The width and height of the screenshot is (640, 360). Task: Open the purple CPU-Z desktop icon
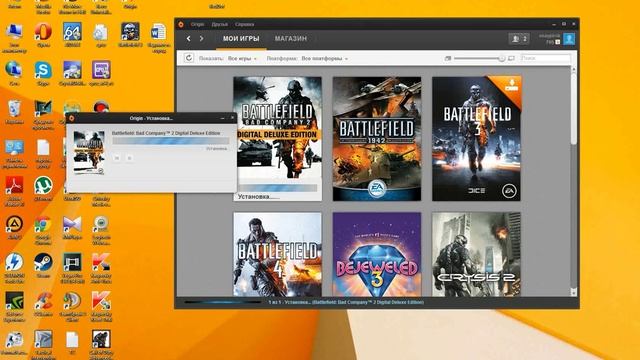[x=101, y=70]
